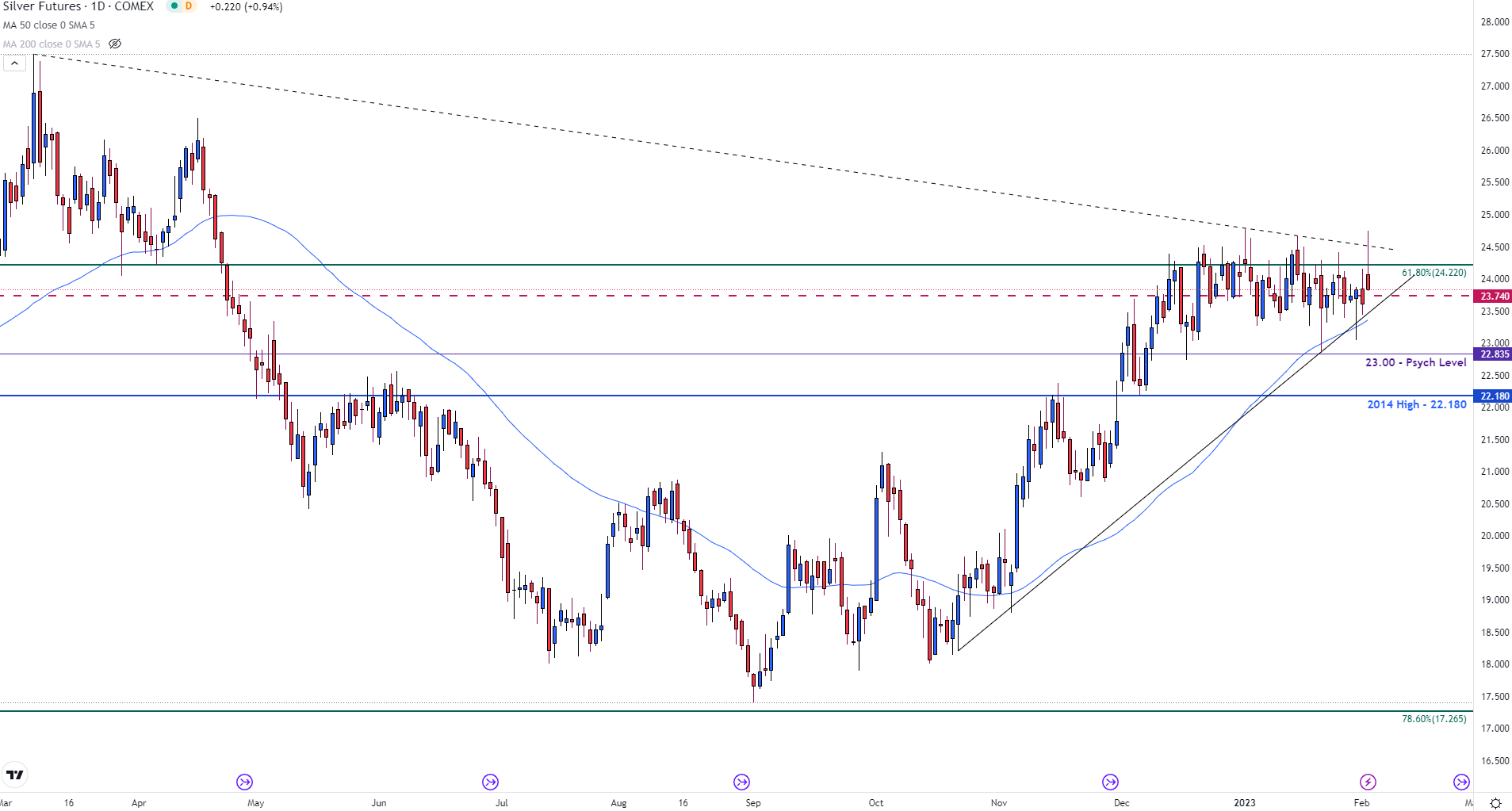Click the Apr label on time axis
Image resolution: width=1512 pixels, height=811 pixels.
pyautogui.click(x=139, y=803)
